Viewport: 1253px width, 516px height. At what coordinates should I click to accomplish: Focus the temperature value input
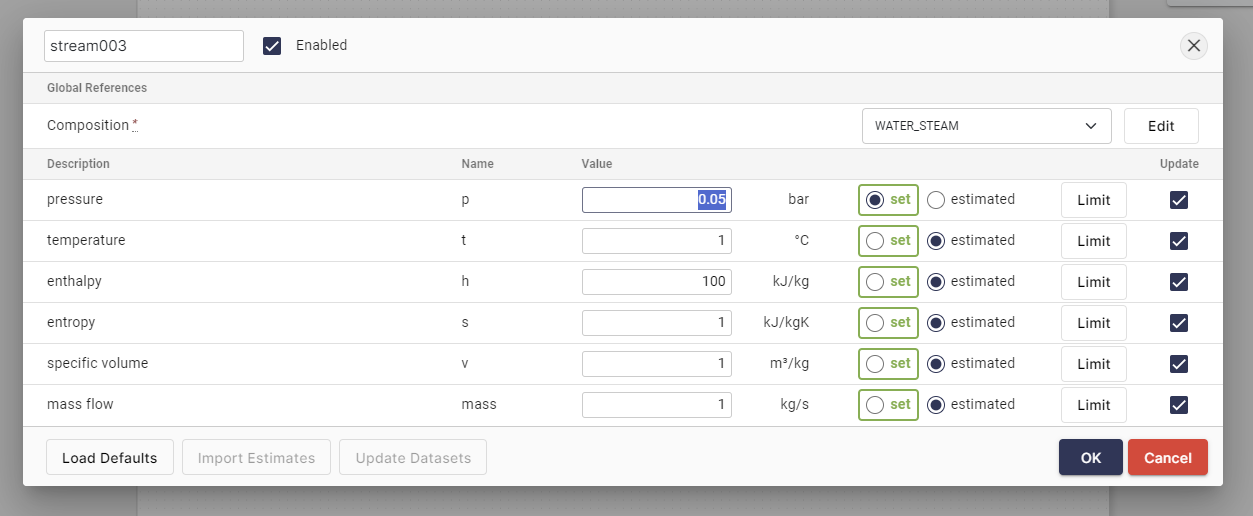pos(656,241)
